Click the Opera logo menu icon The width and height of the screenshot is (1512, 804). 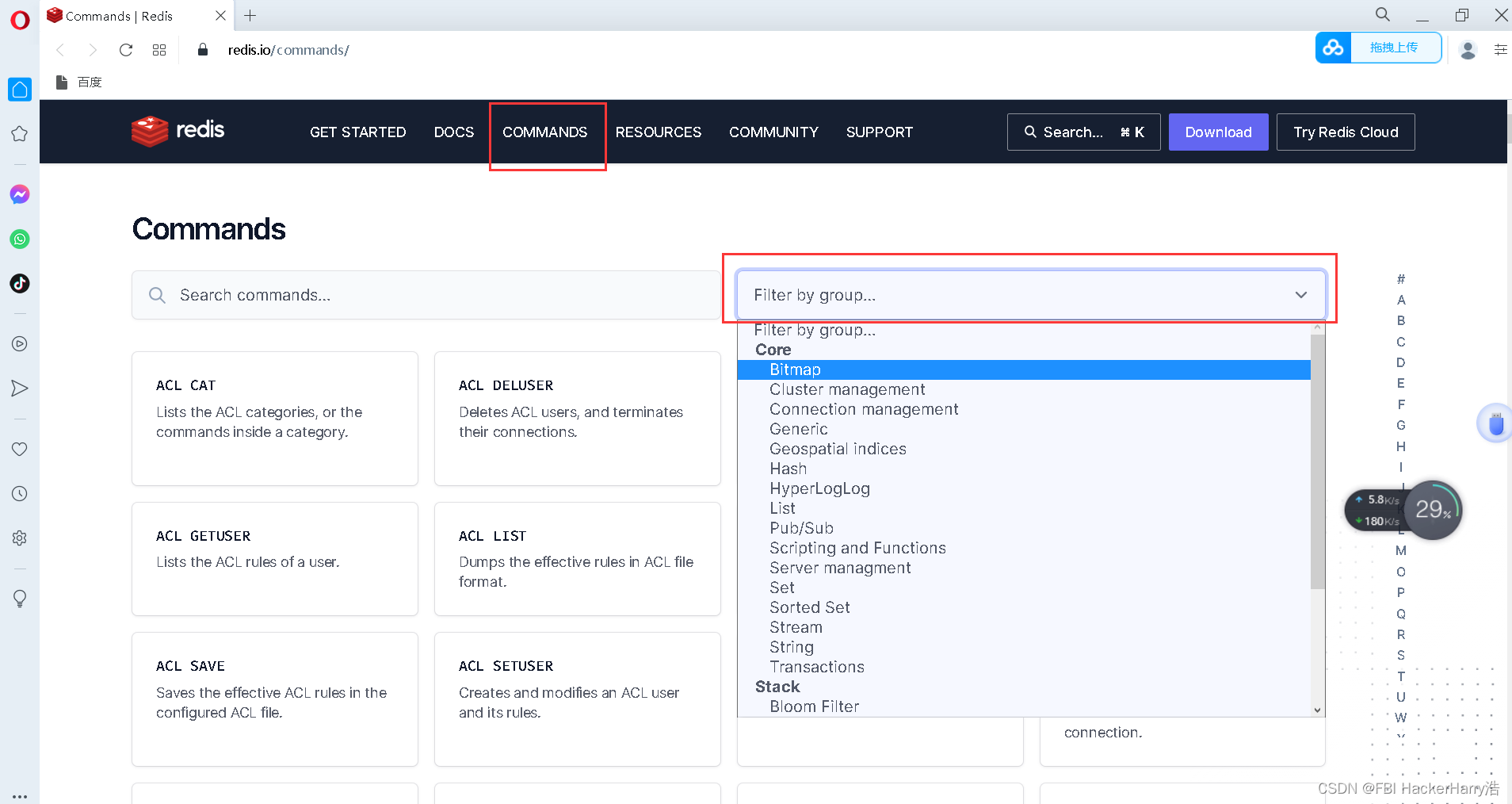[20, 19]
